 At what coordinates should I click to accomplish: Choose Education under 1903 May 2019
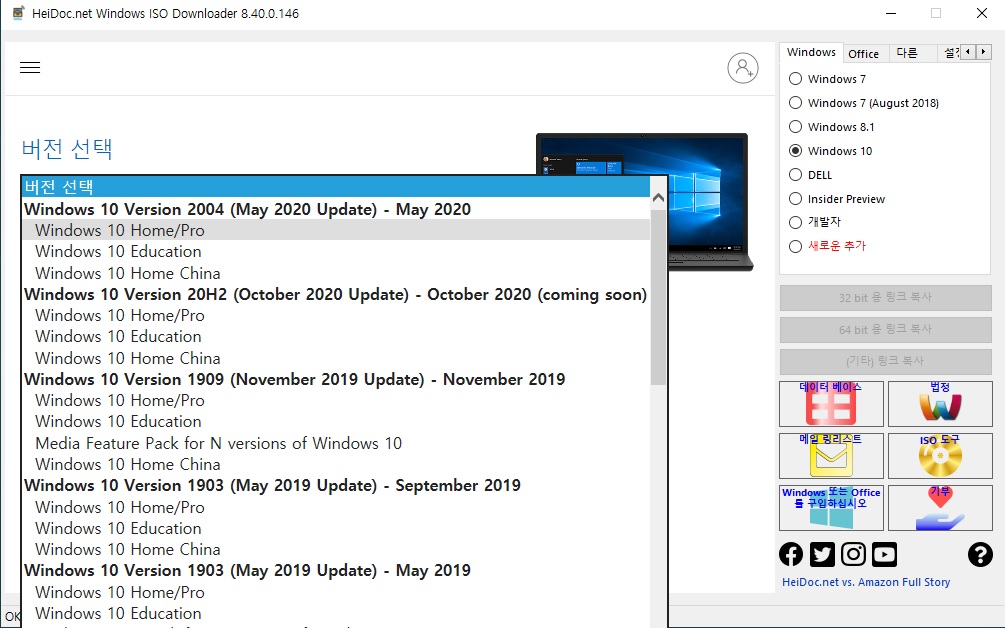pyautogui.click(x=336, y=613)
